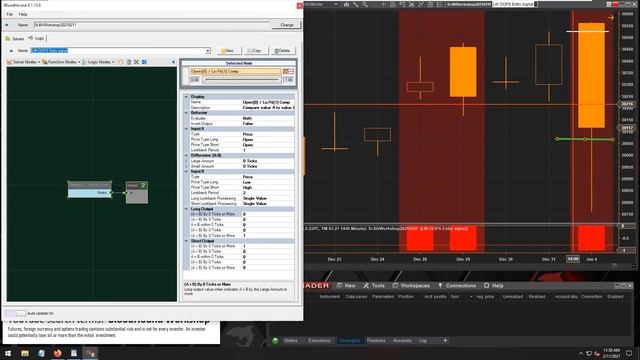
Task: Collapse the Behavior property section
Action: coord(187,113)
